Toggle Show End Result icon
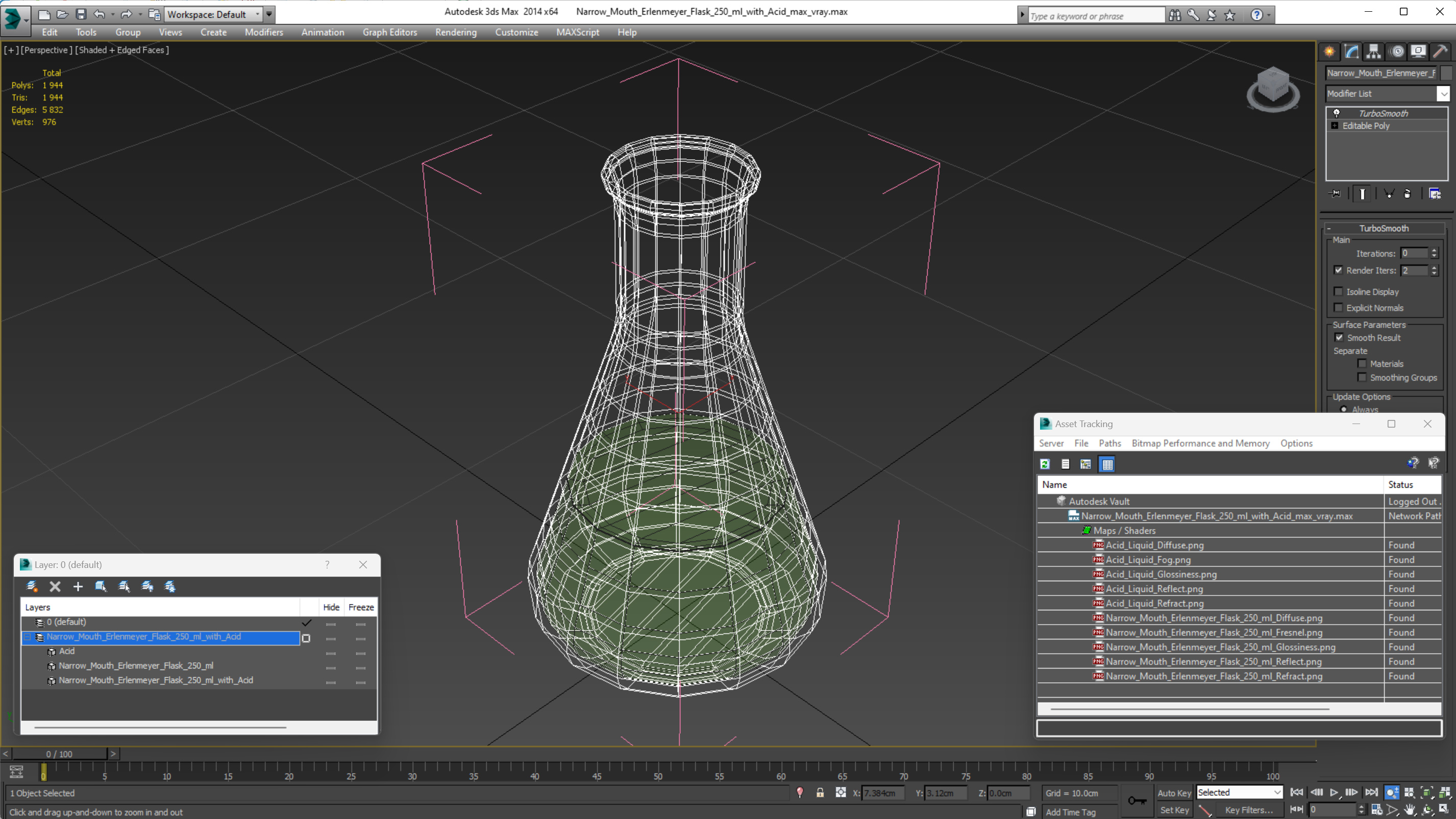 point(1362,194)
